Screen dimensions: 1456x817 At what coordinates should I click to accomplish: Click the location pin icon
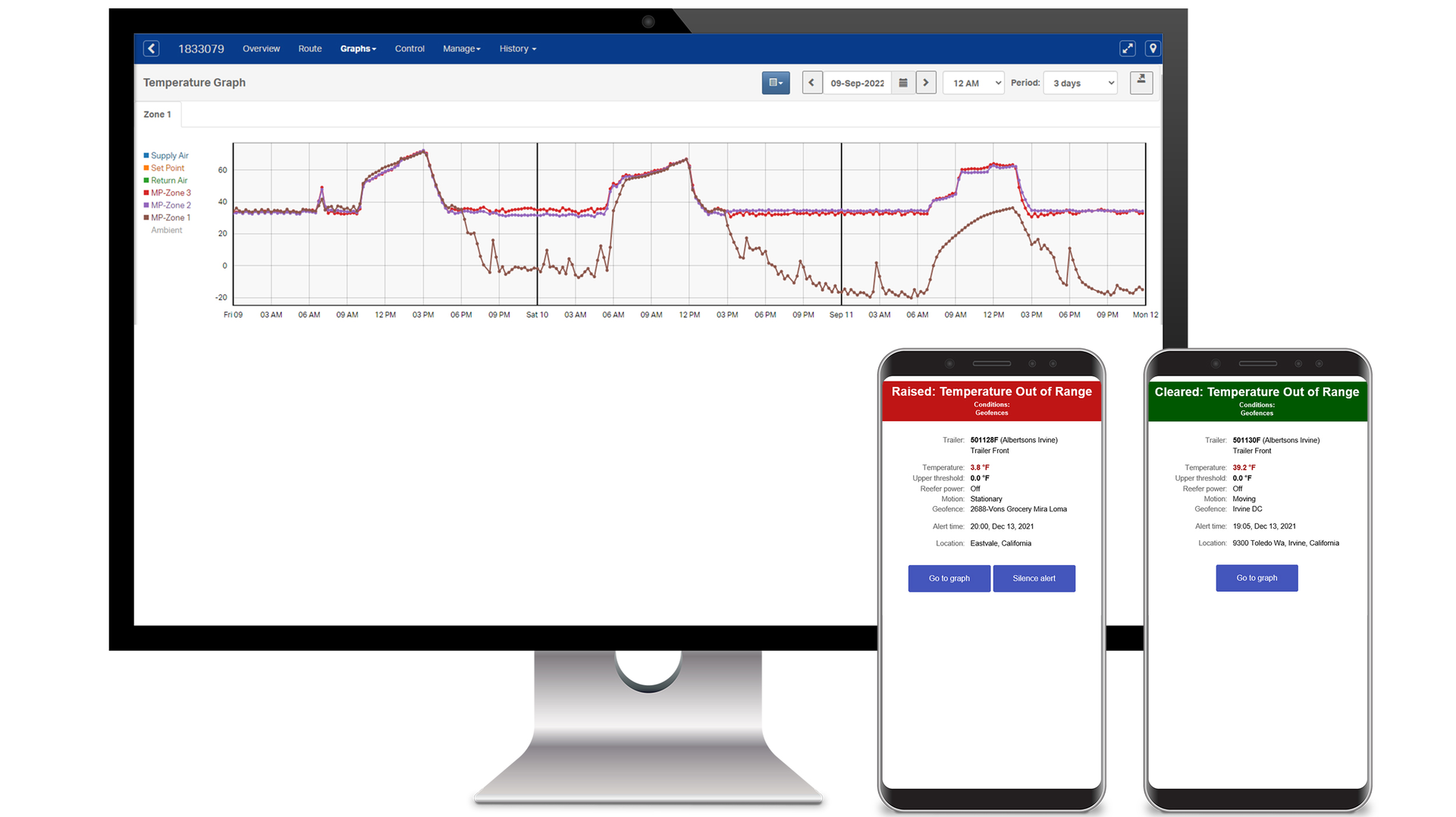(x=1152, y=48)
